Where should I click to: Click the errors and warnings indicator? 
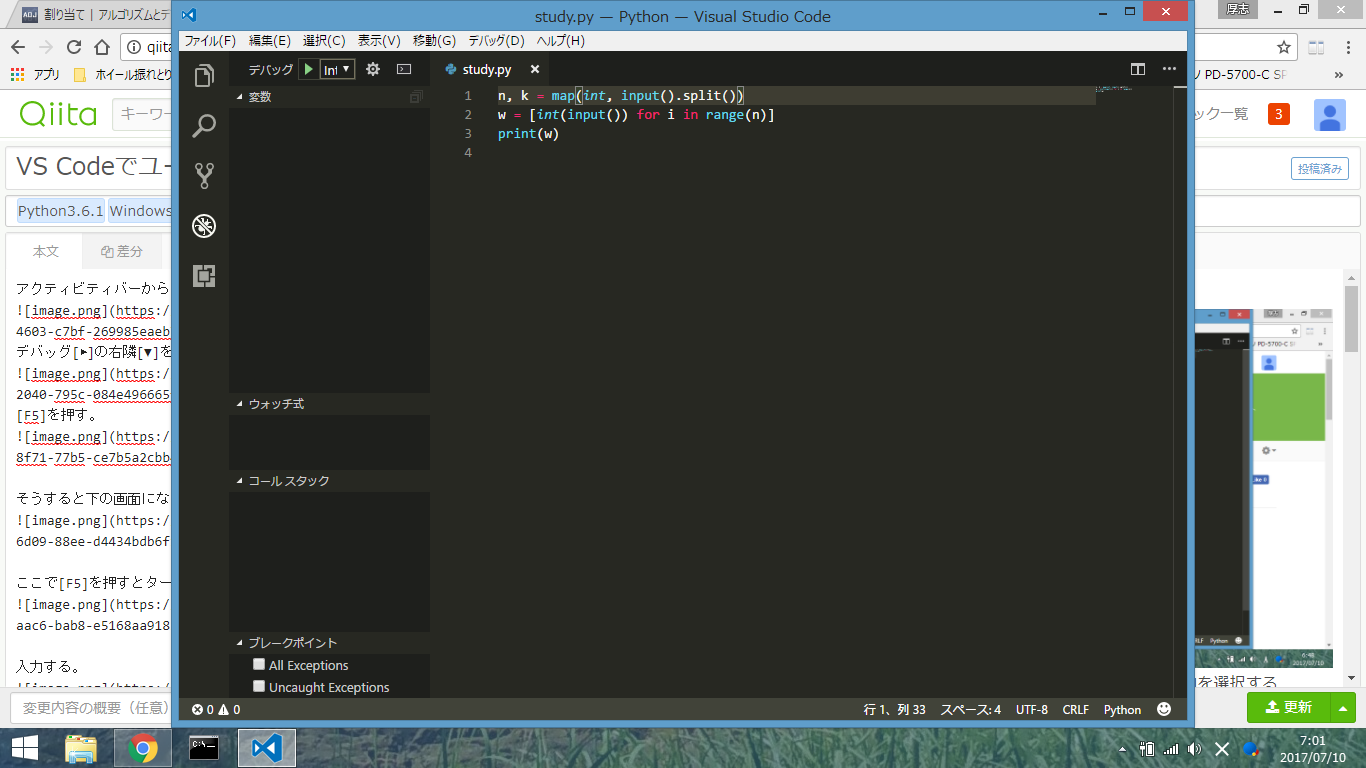[x=213, y=709]
